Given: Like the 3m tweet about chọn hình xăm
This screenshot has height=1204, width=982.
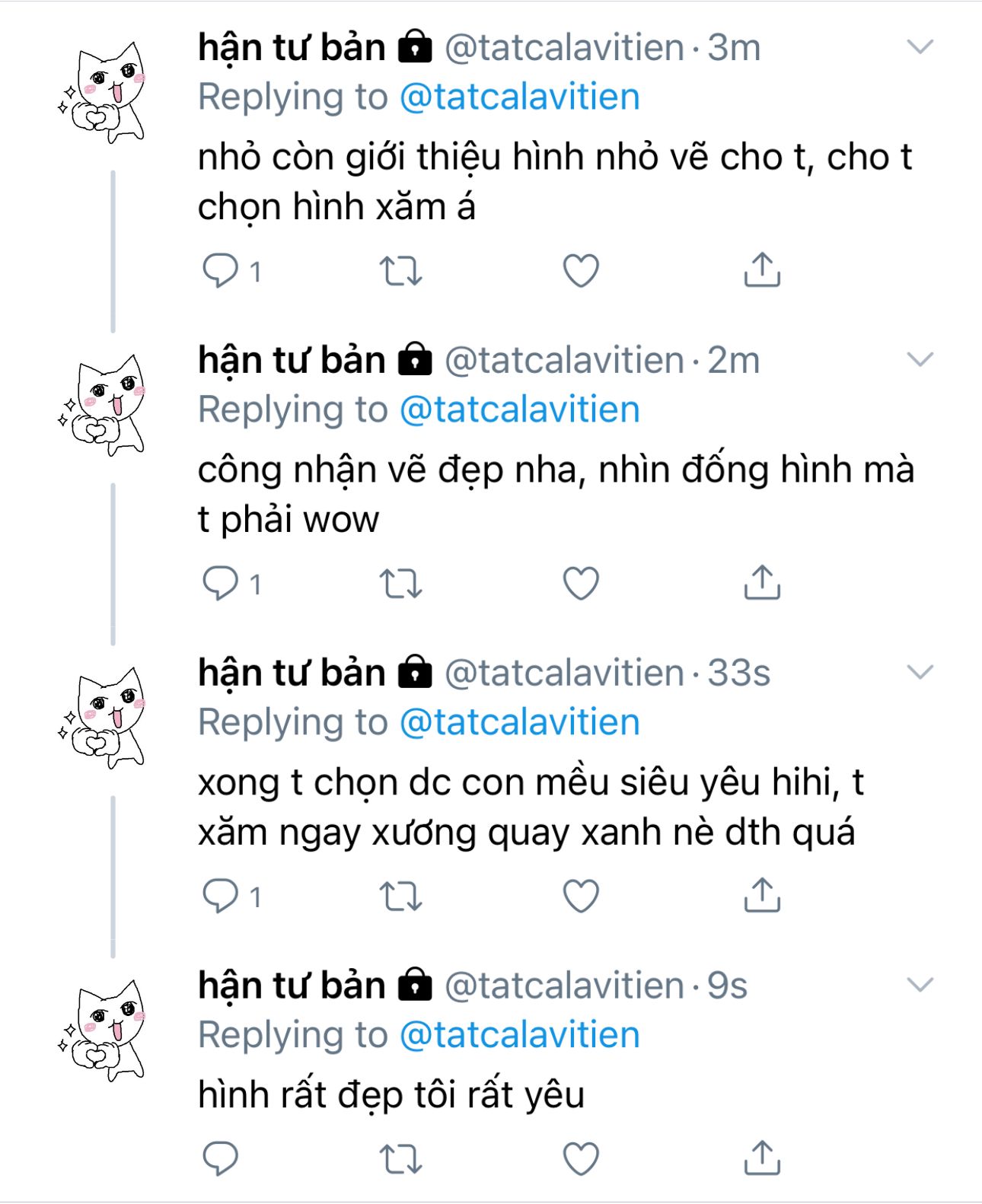Looking at the screenshot, I should [x=581, y=270].
